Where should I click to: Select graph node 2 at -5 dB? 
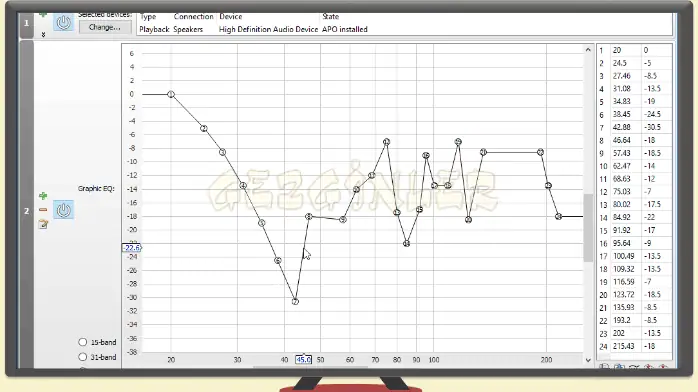click(204, 129)
